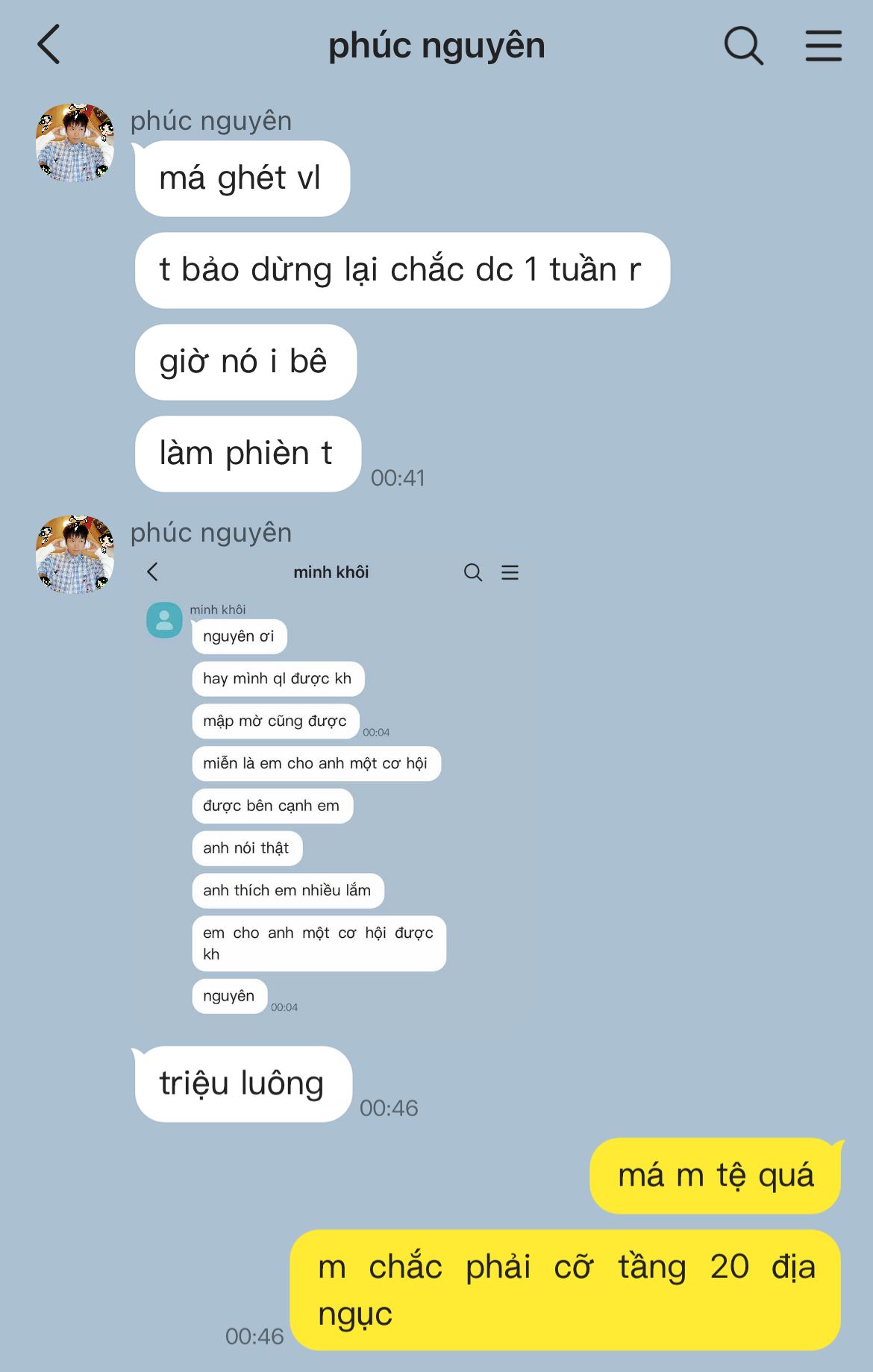Tap the 'làm phiền t' message
Viewport: 873px width, 1372px height.
click(x=248, y=454)
